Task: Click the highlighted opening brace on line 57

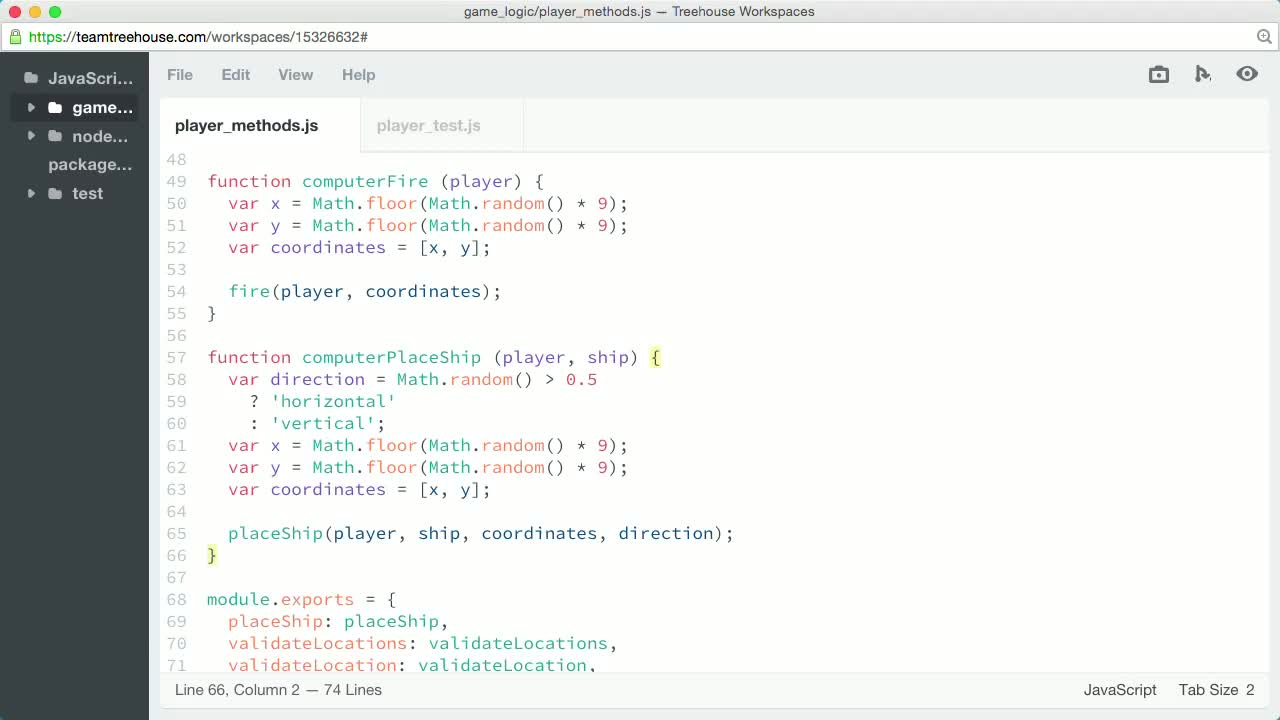Action: click(655, 357)
